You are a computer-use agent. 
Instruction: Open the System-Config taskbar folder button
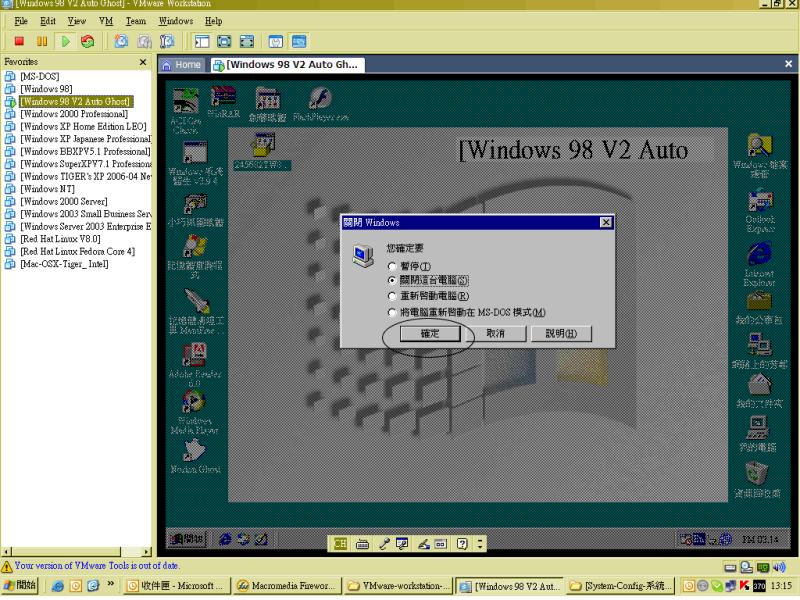tap(620, 586)
